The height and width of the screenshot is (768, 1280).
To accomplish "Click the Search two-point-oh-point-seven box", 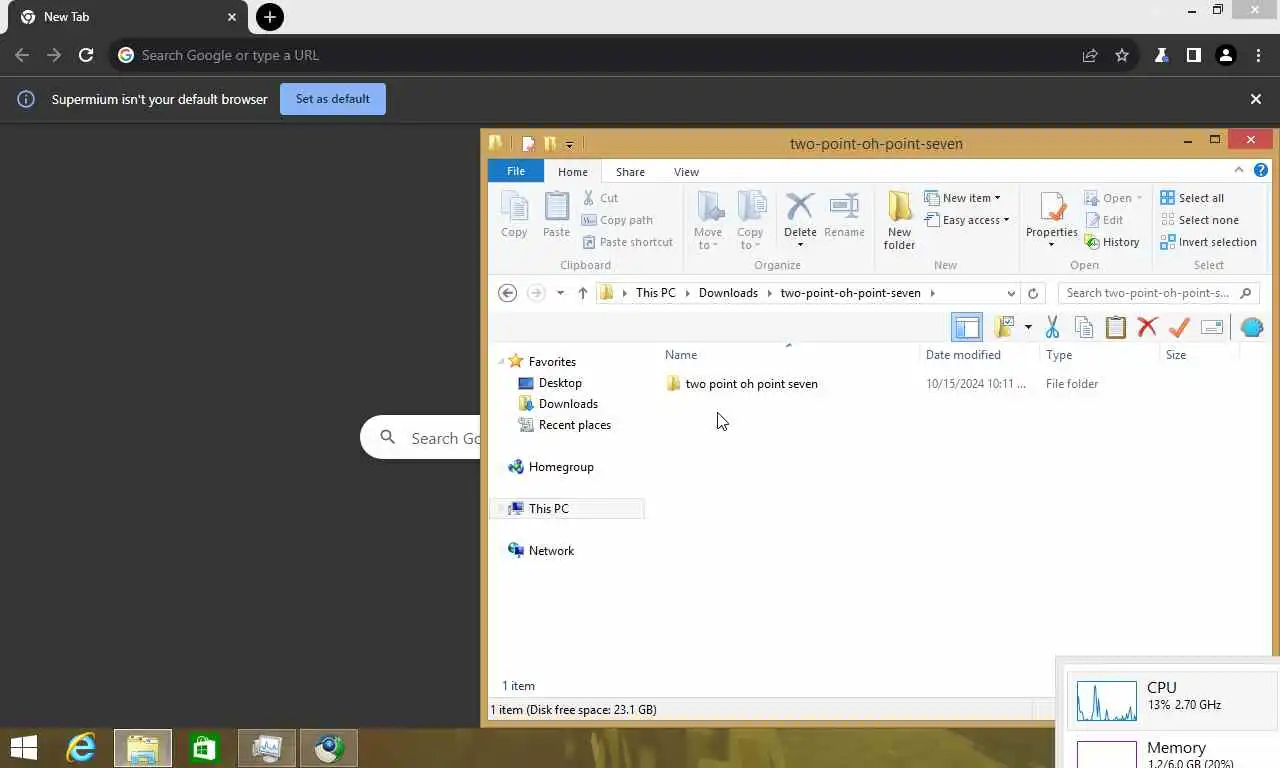I will (x=1158, y=293).
